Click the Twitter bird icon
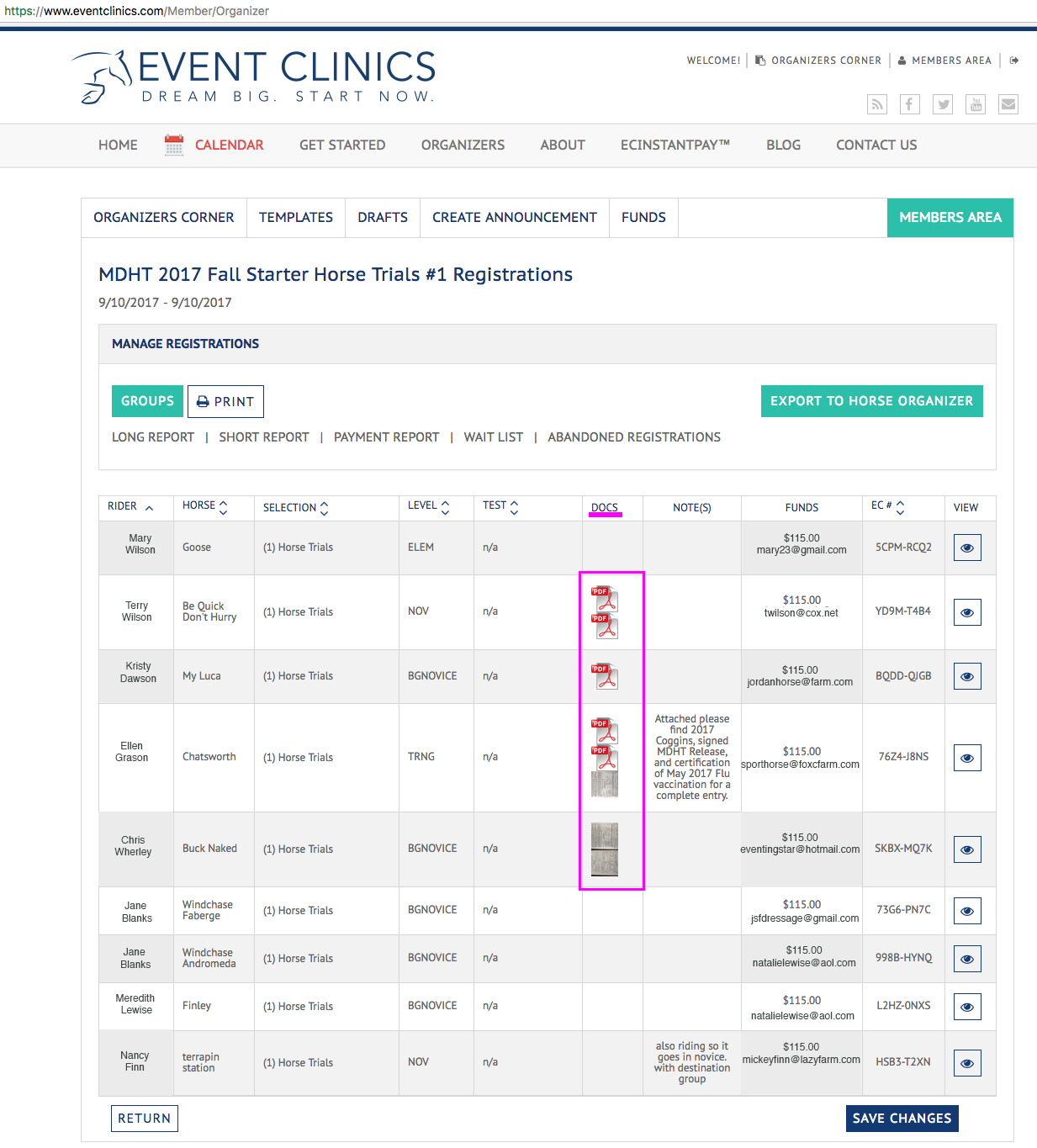 944,104
